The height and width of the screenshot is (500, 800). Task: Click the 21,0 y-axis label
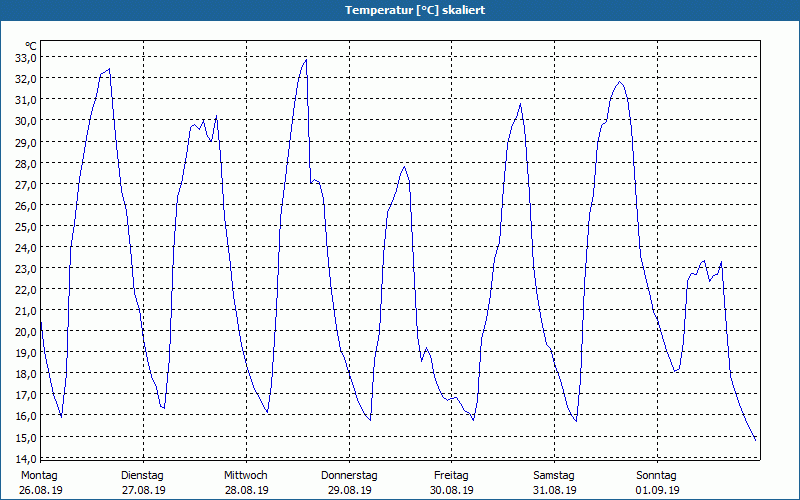pos(26,310)
